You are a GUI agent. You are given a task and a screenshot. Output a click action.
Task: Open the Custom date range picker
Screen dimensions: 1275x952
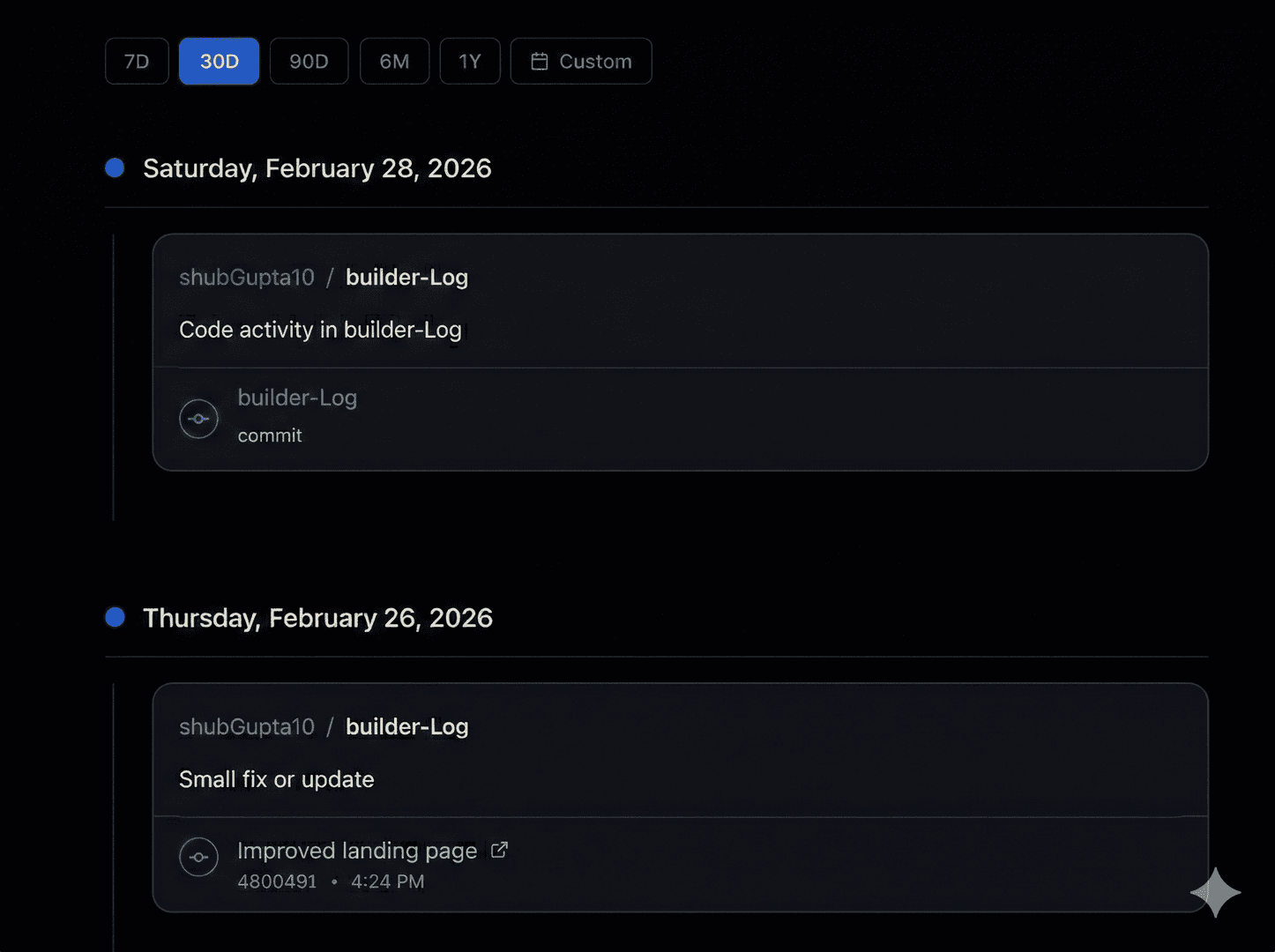click(580, 61)
